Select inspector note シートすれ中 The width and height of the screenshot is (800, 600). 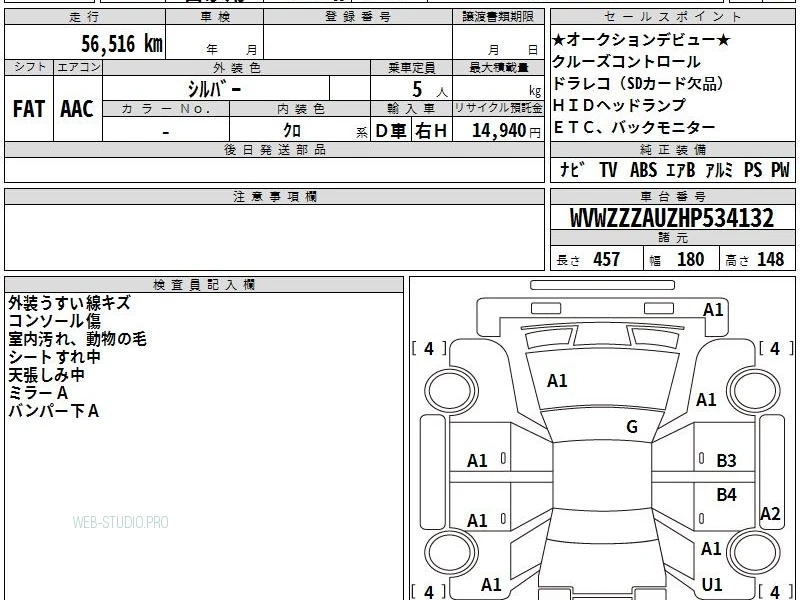pyautogui.click(x=55, y=357)
